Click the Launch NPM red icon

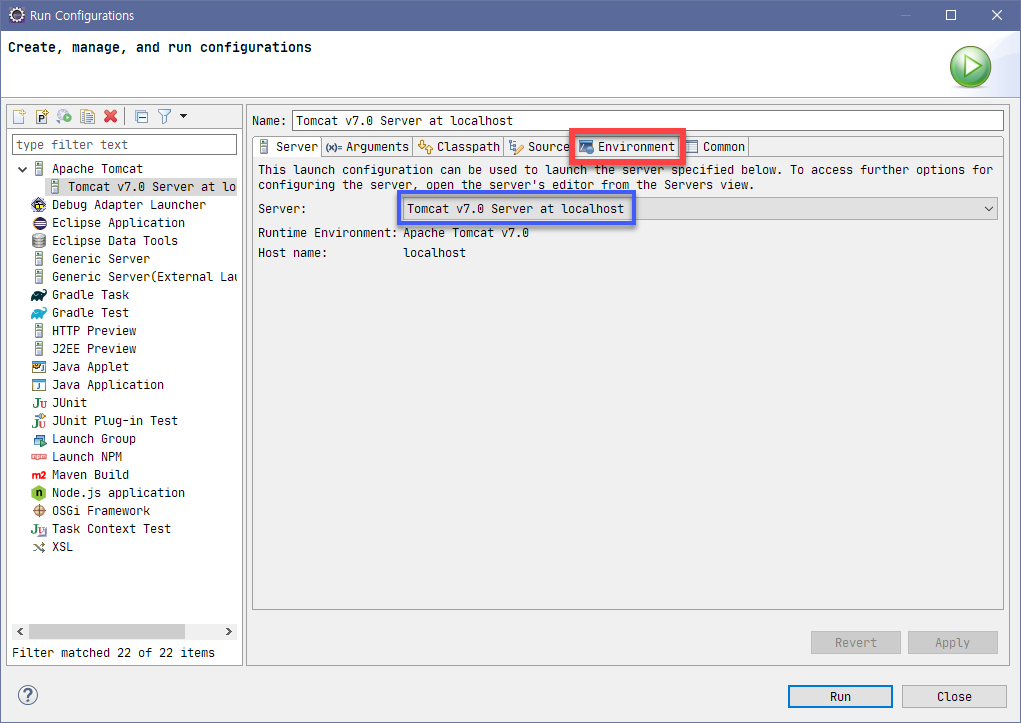(x=39, y=457)
